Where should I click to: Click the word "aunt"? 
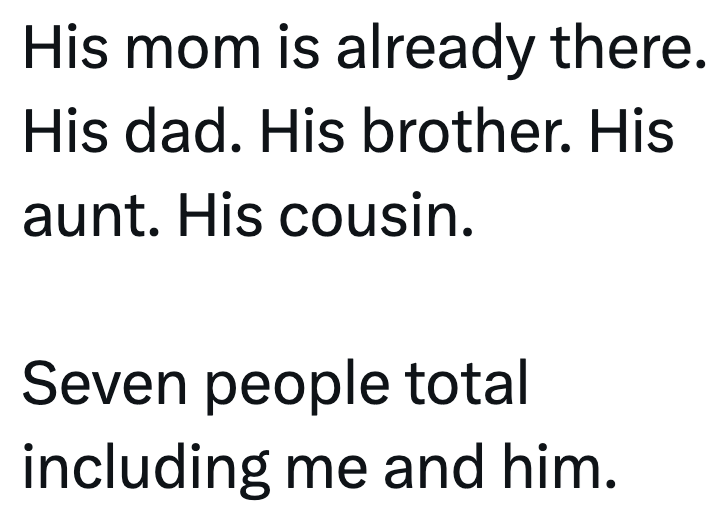click(85, 218)
